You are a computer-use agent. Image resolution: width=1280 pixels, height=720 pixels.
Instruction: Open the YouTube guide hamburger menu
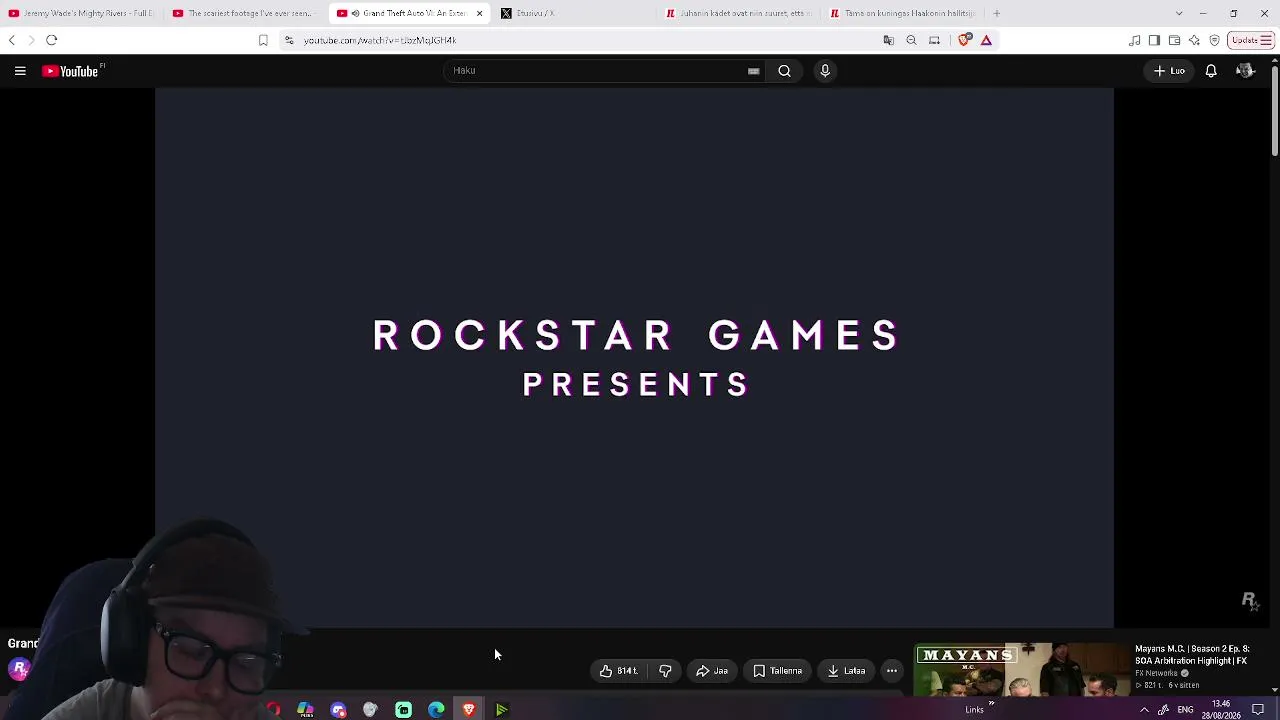tap(20, 71)
